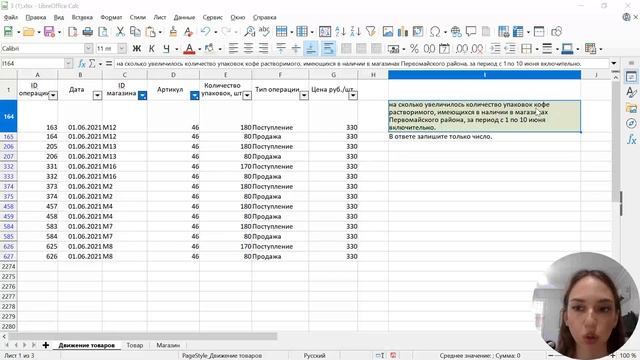The height and width of the screenshot is (360, 640).
Task: Toggle Wrap text button
Action: pos(328,49)
